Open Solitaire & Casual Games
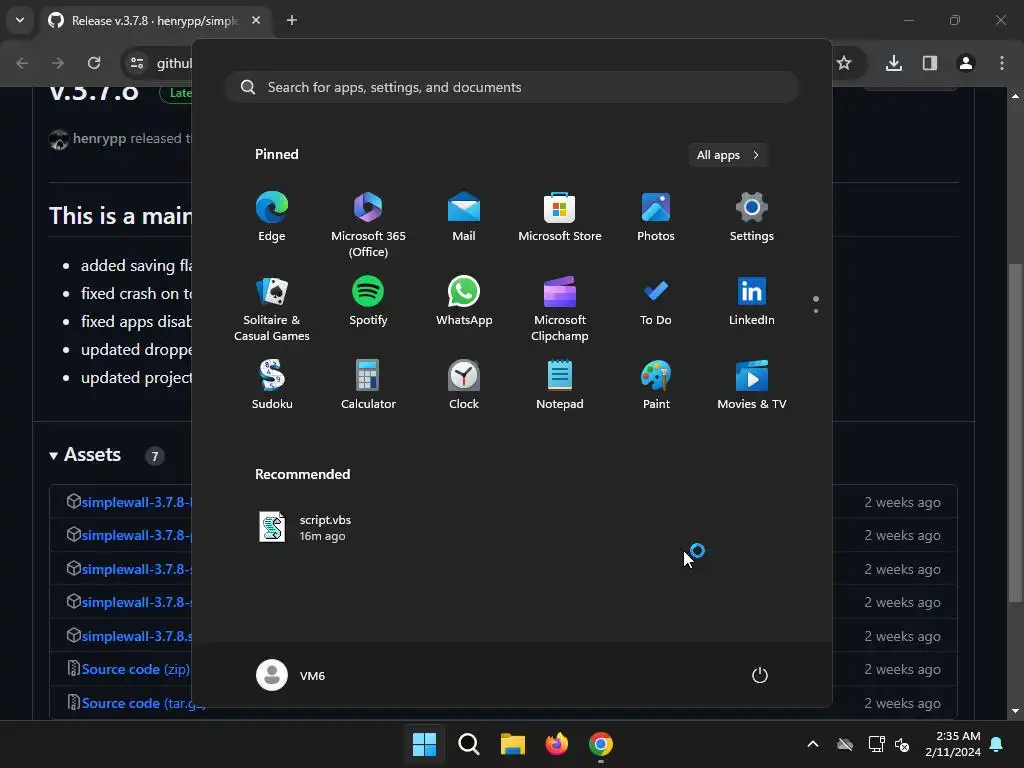This screenshot has height=768, width=1024. pos(272,309)
